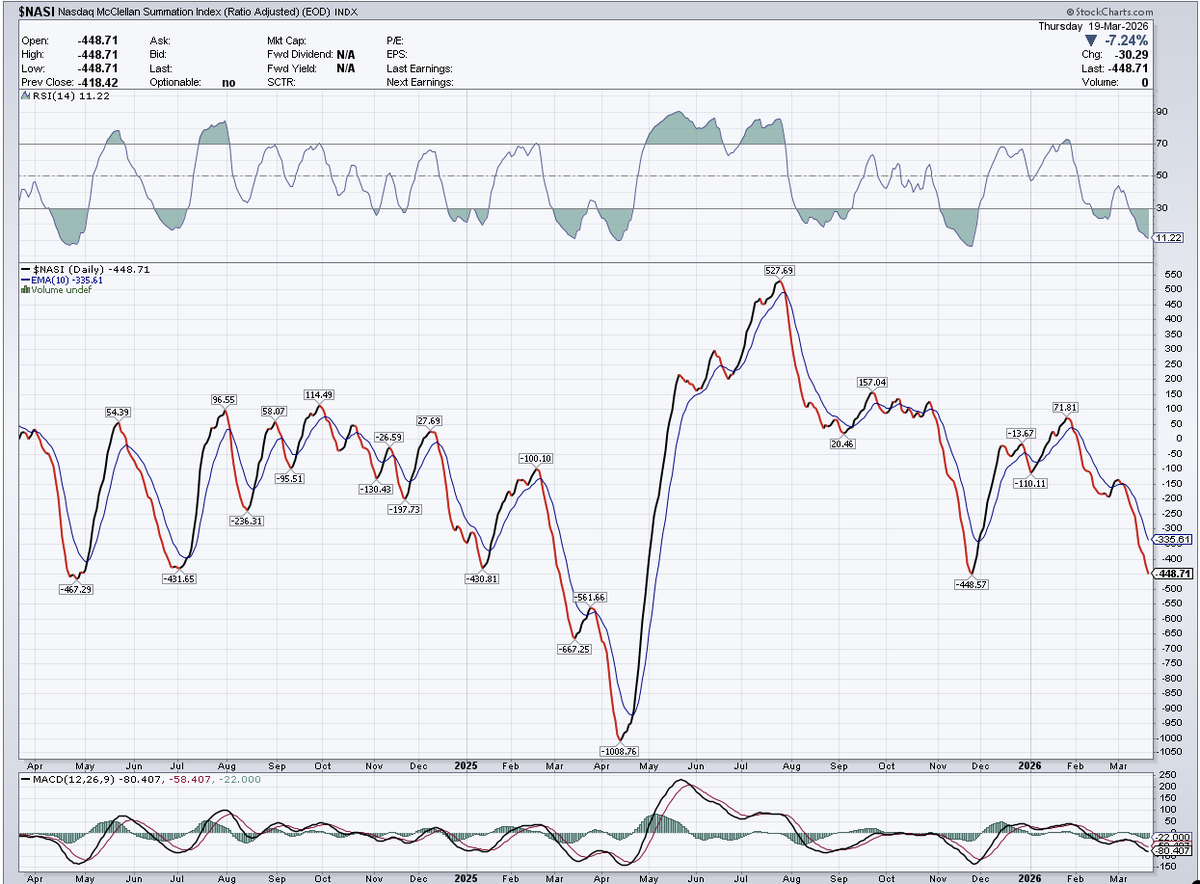Click the -197.73 trough label
The image size is (1200, 884).
tap(405, 509)
